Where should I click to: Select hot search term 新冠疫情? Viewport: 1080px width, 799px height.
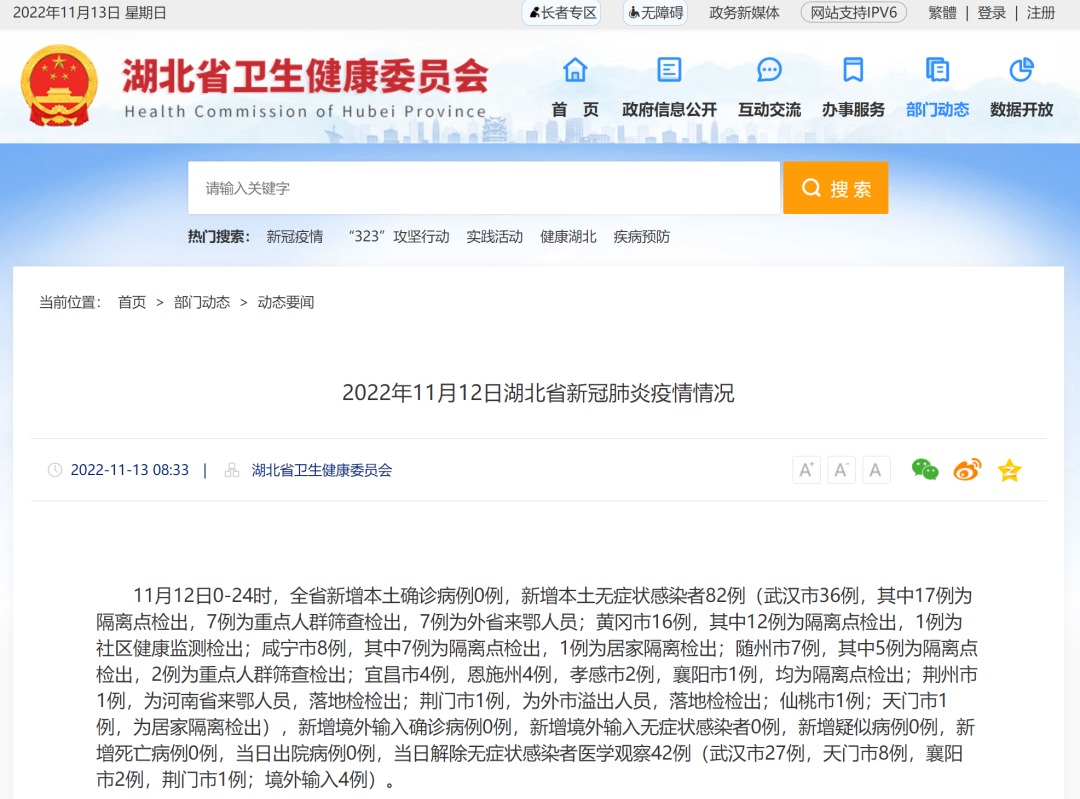point(295,237)
